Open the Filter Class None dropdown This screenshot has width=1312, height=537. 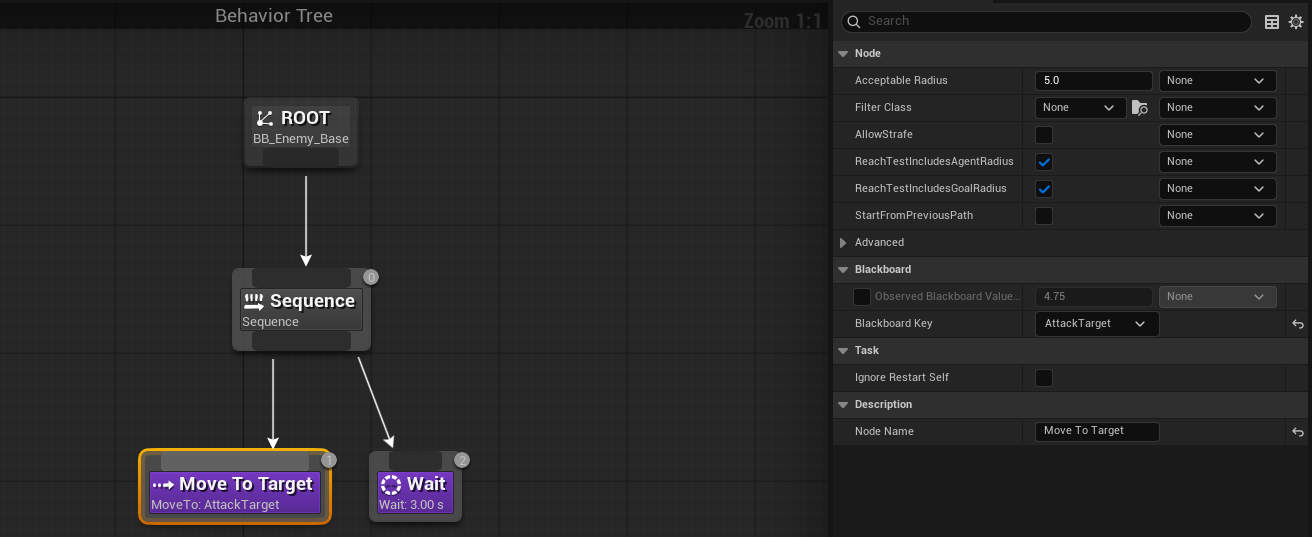(x=1080, y=107)
